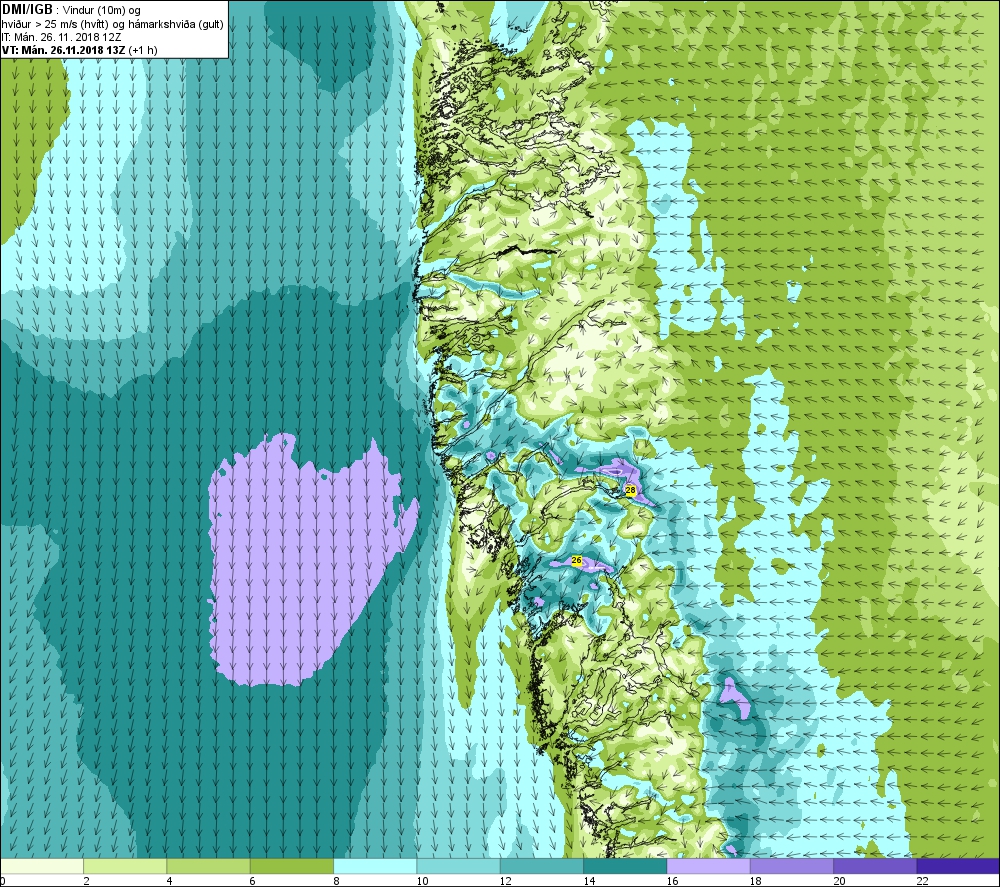Select the 4–6 m/s legend color
Image resolution: width=1000 pixels, height=887 pixels.
point(209,866)
